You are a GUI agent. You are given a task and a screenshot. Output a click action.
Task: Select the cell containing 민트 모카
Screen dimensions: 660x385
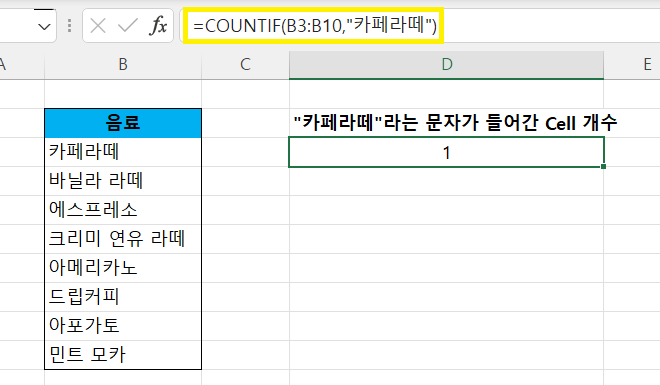[123, 355]
